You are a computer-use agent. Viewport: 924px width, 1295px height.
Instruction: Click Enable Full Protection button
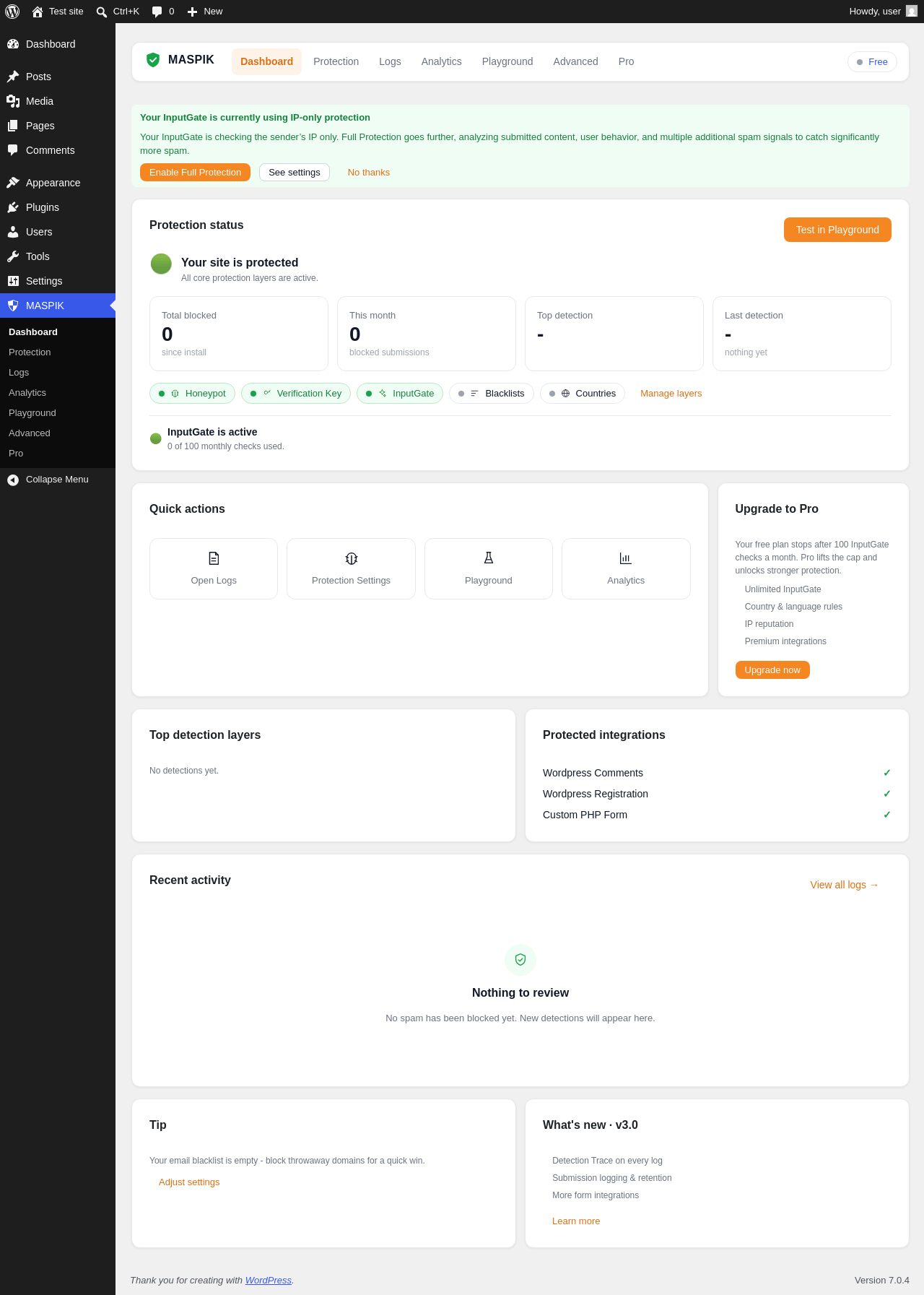[195, 173]
